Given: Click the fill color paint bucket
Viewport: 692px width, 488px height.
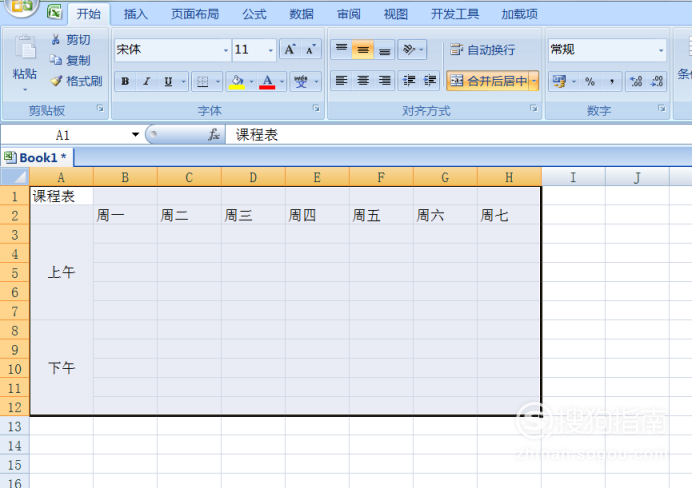Looking at the screenshot, I should point(237,82).
